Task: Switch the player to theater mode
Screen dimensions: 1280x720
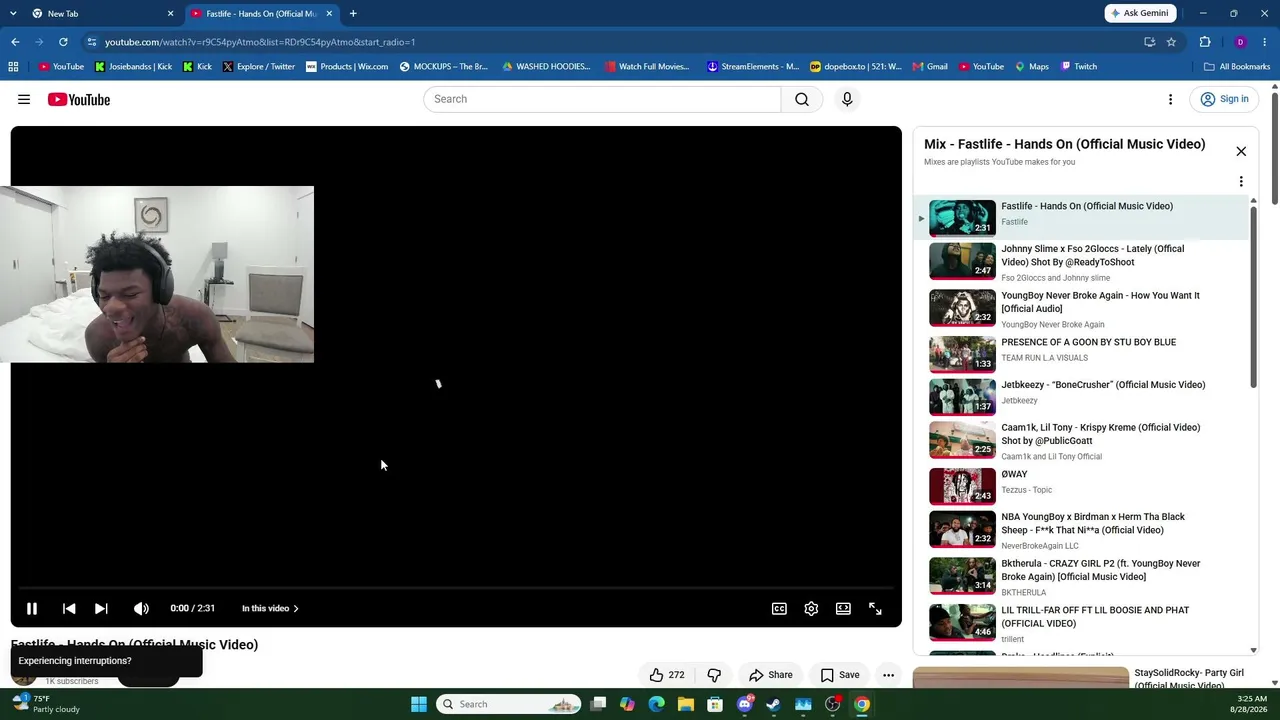Action: click(x=843, y=608)
